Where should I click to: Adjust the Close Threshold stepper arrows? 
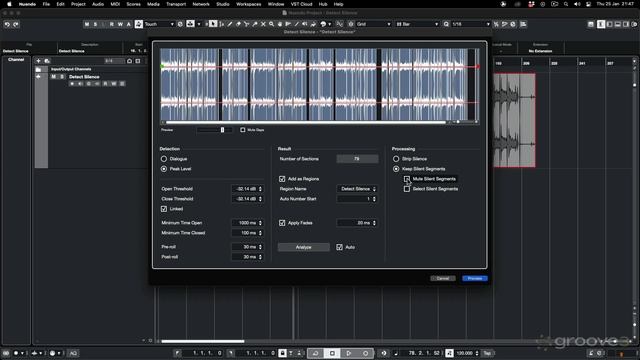click(x=260, y=199)
